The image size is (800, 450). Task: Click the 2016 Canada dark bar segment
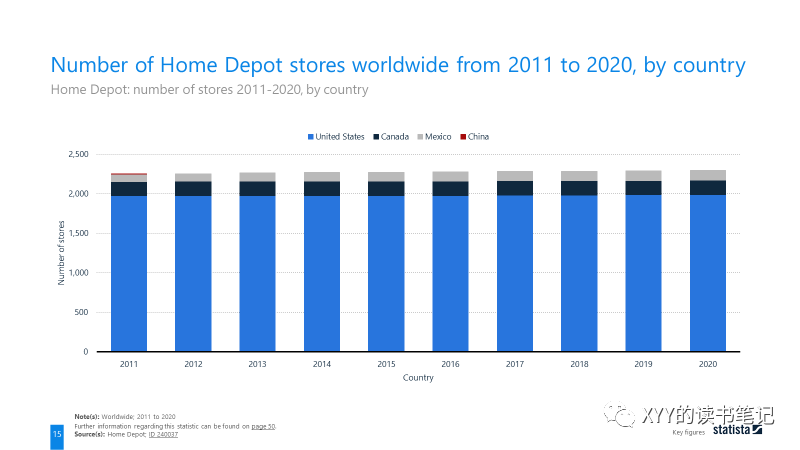click(x=450, y=188)
